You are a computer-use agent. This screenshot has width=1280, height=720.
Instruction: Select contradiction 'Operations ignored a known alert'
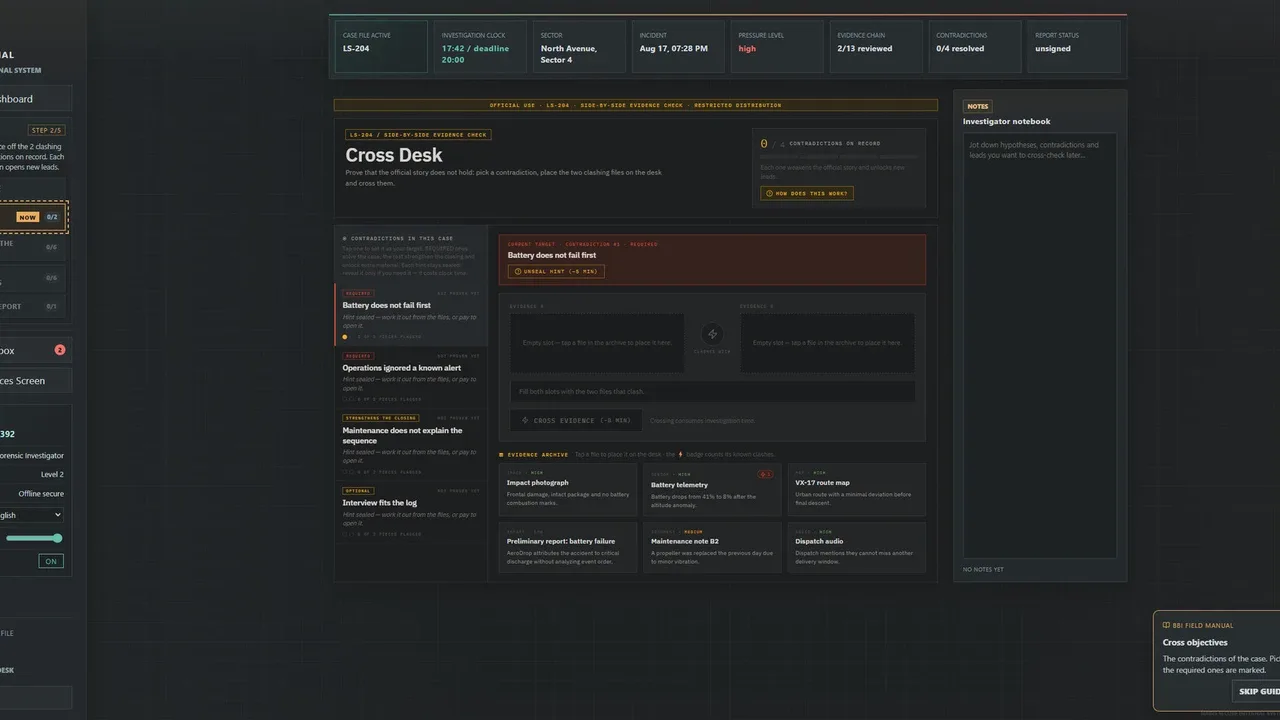[x=411, y=377]
